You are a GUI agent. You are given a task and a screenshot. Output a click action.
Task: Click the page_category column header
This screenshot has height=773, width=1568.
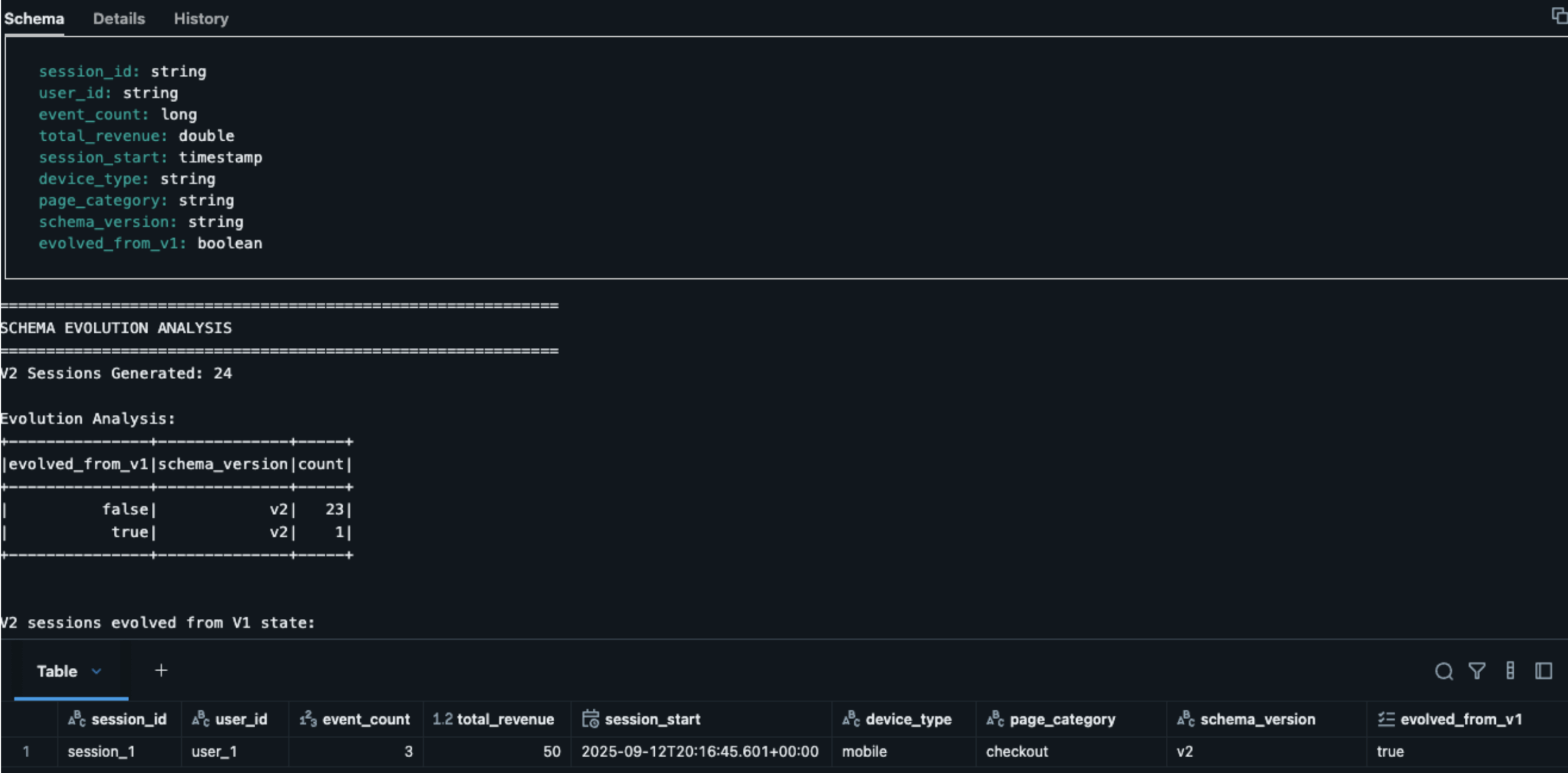click(x=1062, y=719)
